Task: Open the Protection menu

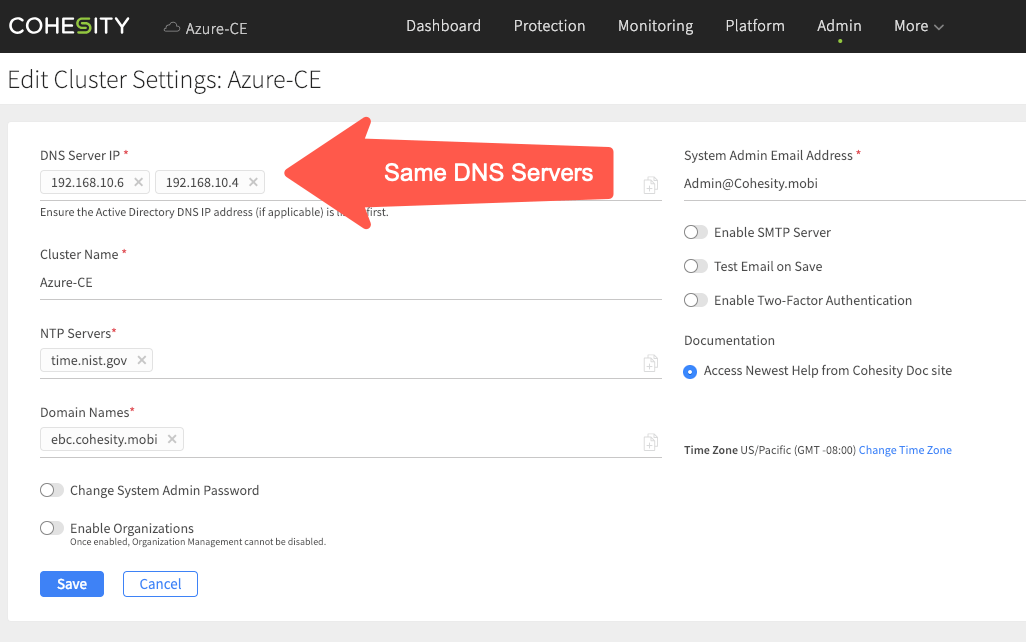Action: (549, 26)
